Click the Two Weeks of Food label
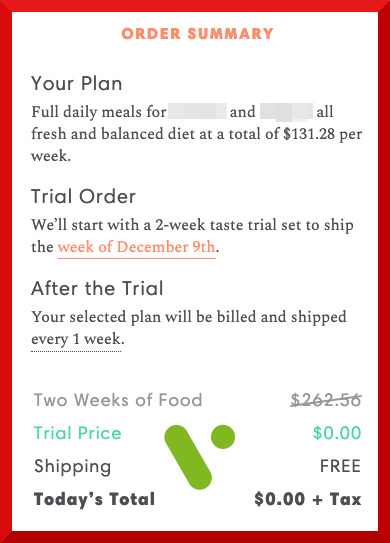Image resolution: width=390 pixels, height=543 pixels. click(x=118, y=400)
